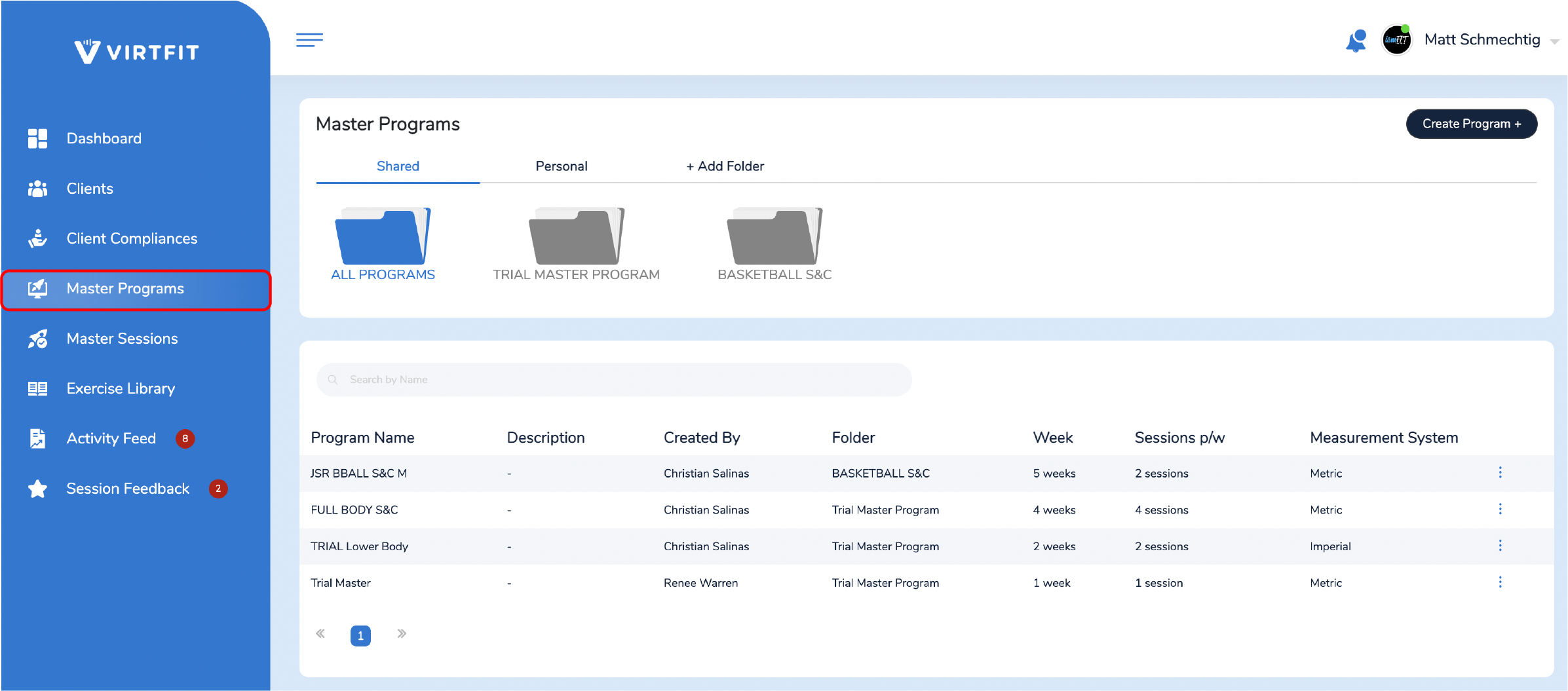
Task: Click program name Trial Master
Action: coord(341,583)
